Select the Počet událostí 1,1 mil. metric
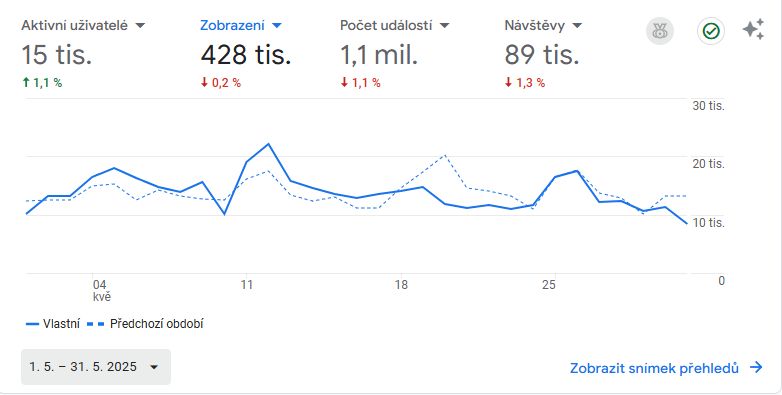Screen dimensions: 782x395 pos(394,53)
